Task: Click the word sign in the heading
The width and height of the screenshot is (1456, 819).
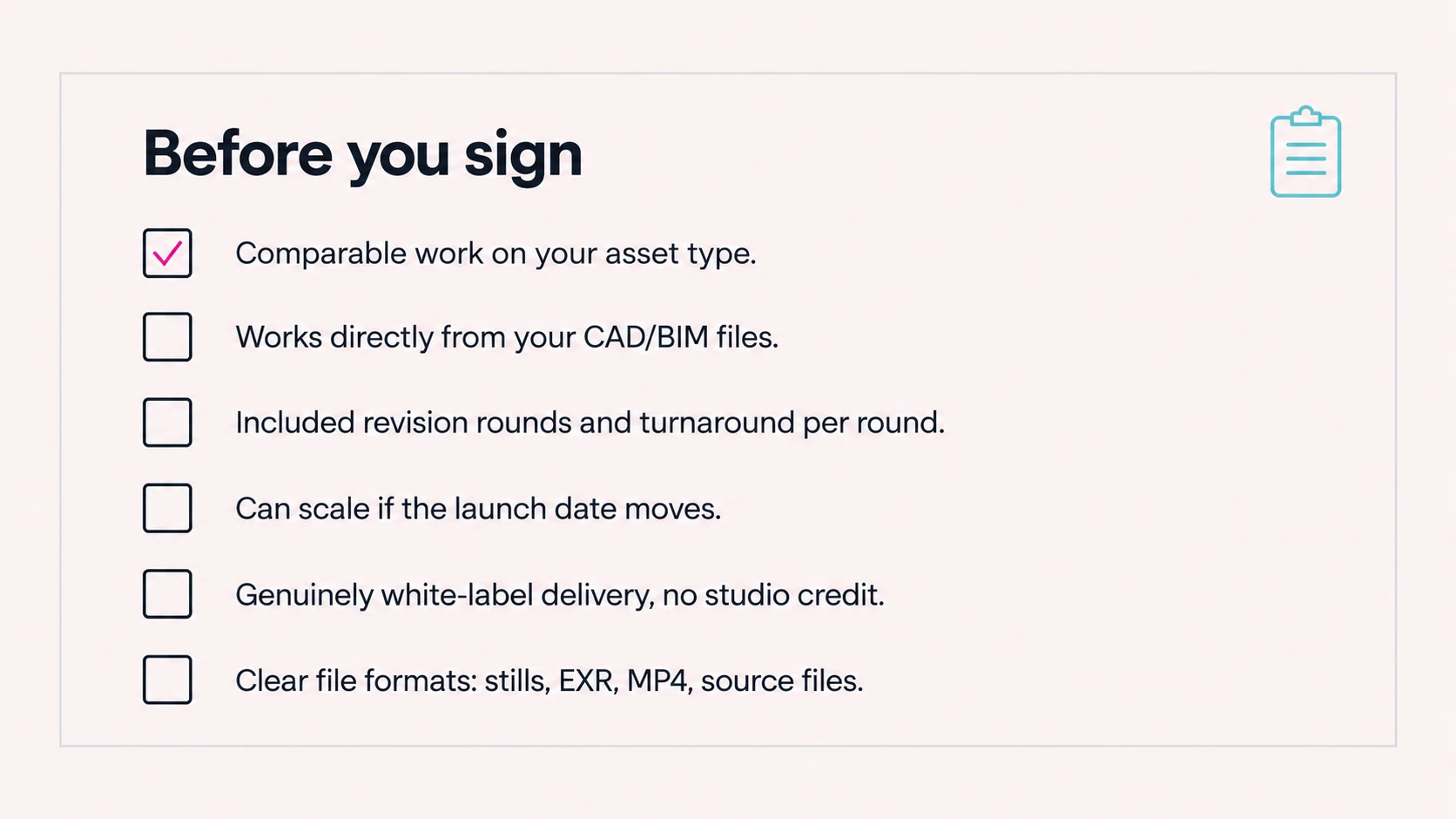Action: (522, 157)
